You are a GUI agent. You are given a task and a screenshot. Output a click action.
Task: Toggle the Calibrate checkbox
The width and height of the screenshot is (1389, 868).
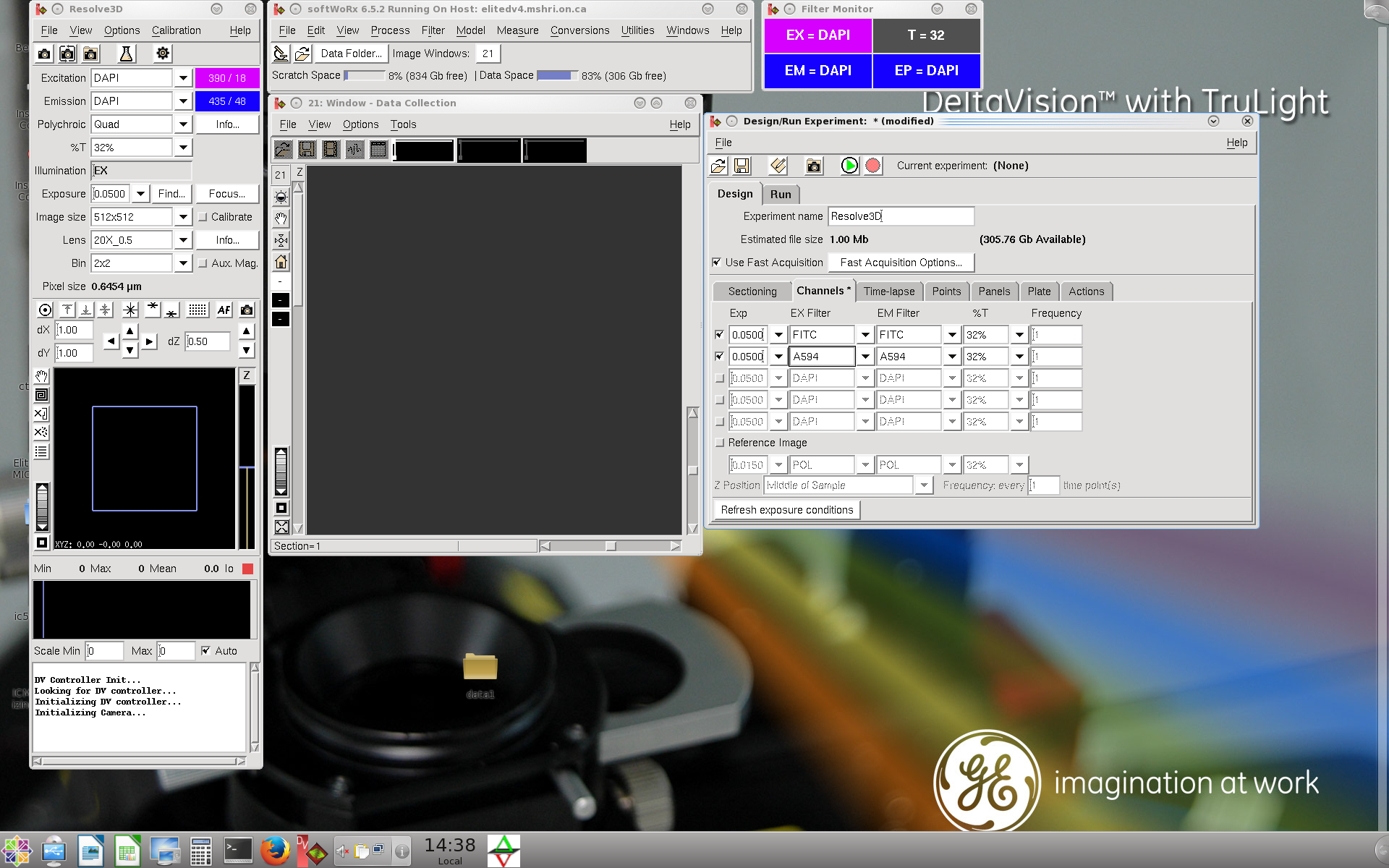(x=203, y=217)
